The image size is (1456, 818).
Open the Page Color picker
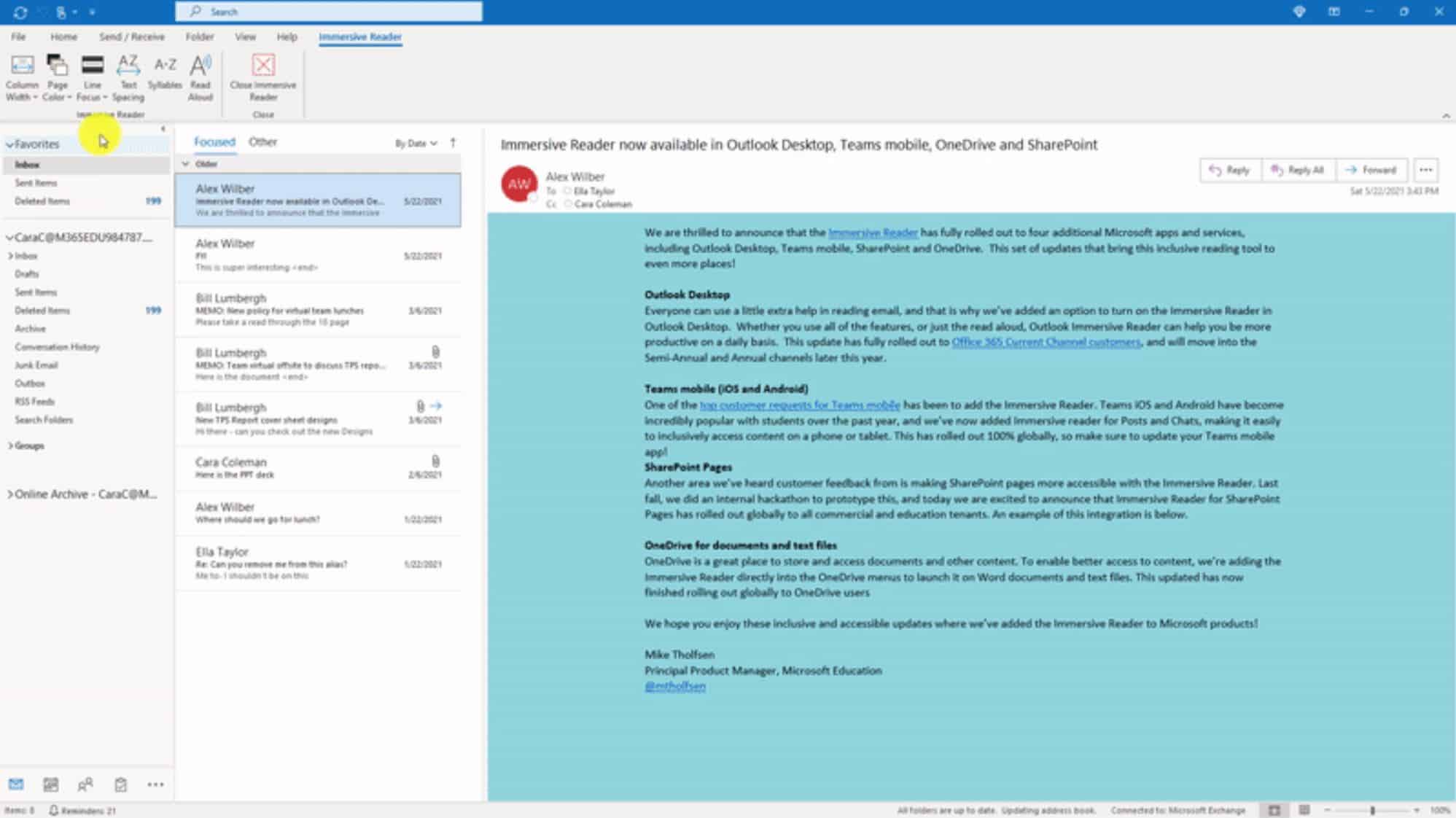click(x=57, y=78)
